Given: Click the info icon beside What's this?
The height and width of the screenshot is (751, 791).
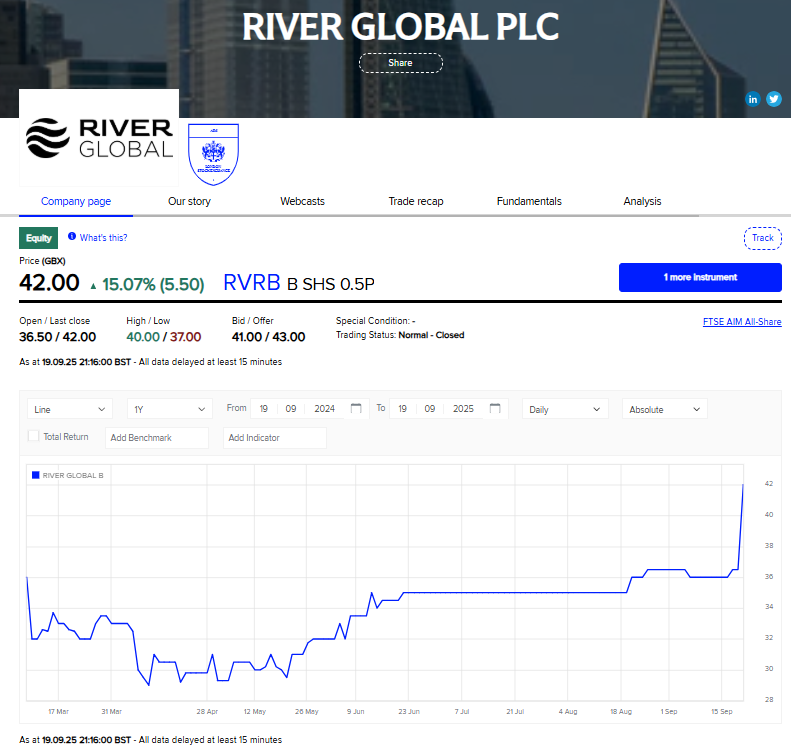Looking at the screenshot, I should tap(72, 236).
